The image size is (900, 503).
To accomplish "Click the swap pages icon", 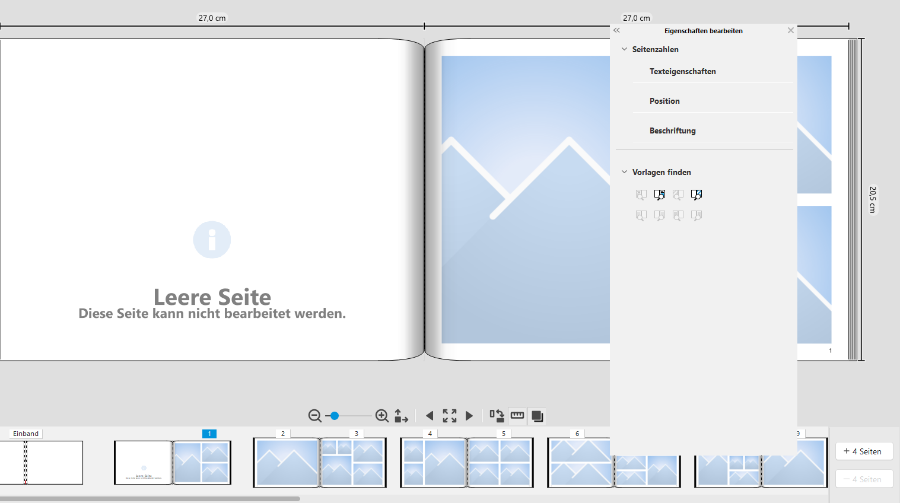I will click(497, 415).
